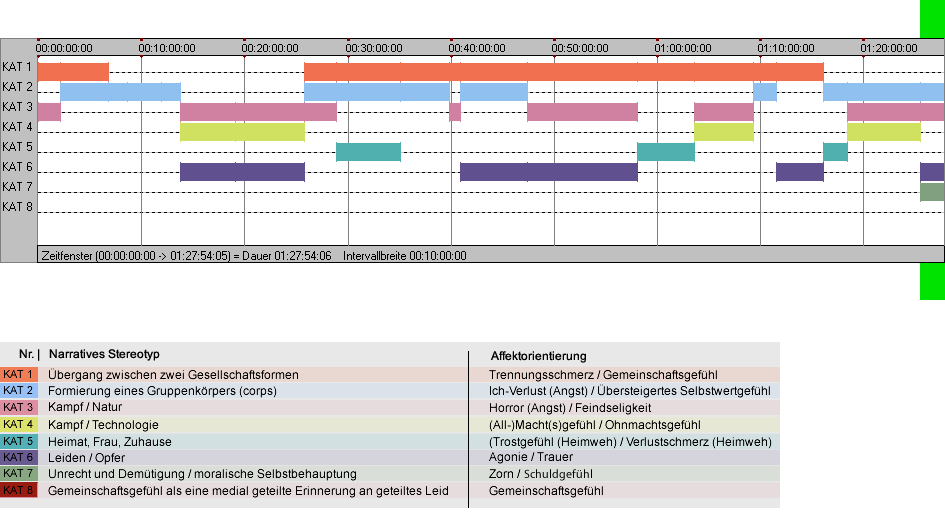The height and width of the screenshot is (530, 945).
Task: Click 'Übergang zwischen zwei Gesellschaftsformen' text
Action: pyautogui.click(x=173, y=375)
